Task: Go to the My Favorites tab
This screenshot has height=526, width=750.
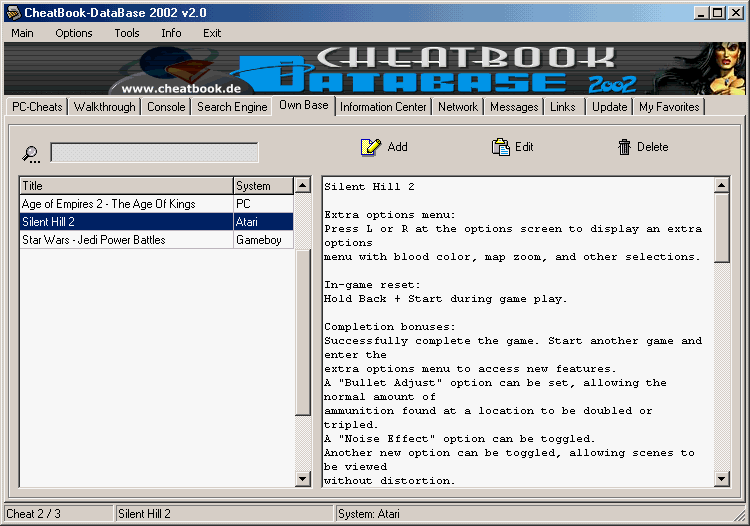Action: click(x=669, y=107)
